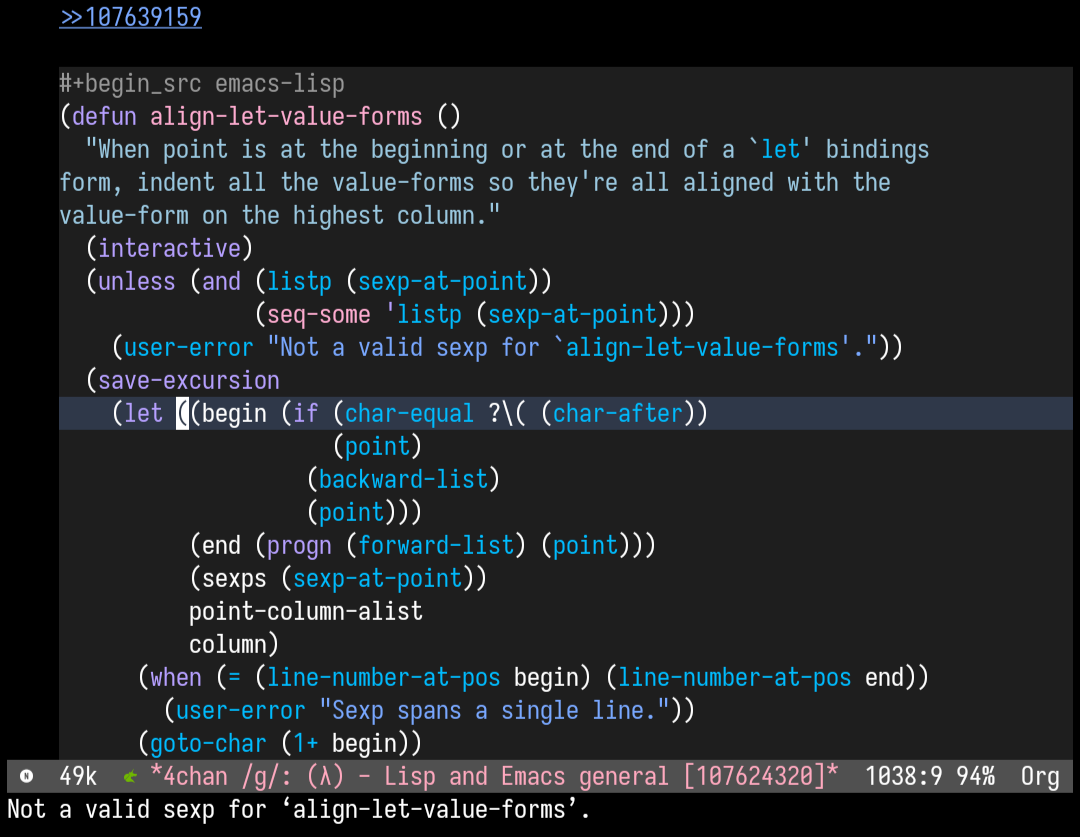This screenshot has height=837, width=1080.
Task: Place cursor on align-let-value-forms function name
Action: coord(286,116)
